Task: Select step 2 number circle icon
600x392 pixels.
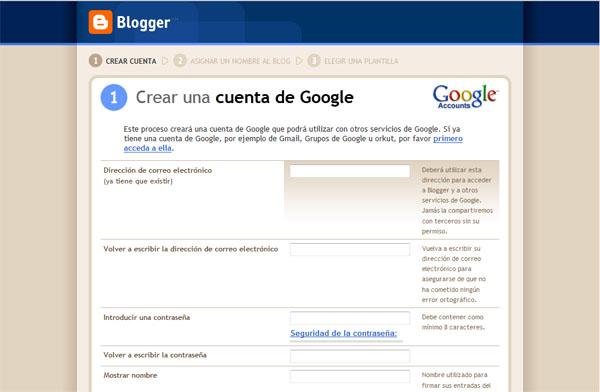Action: [x=180, y=60]
